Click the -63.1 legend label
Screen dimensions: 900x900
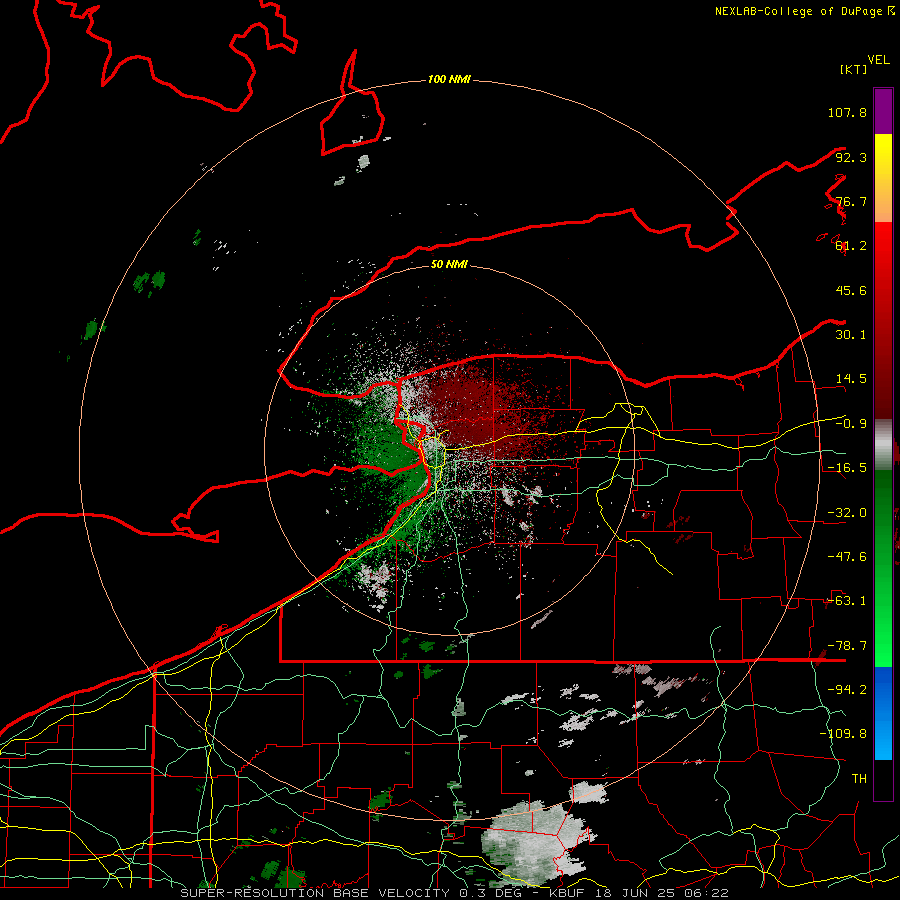point(847,601)
